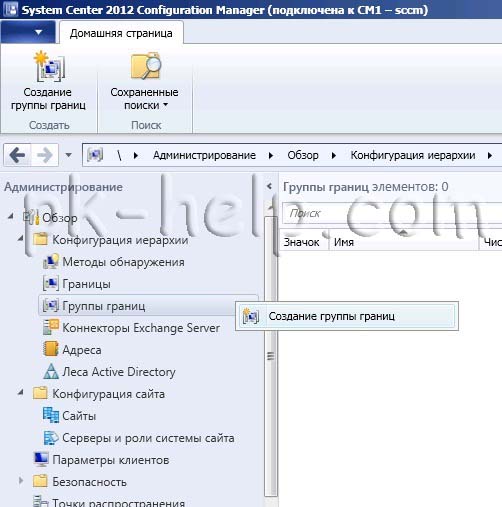
Task: Click the Коннекторы Exchange Server icon
Action: point(51,327)
